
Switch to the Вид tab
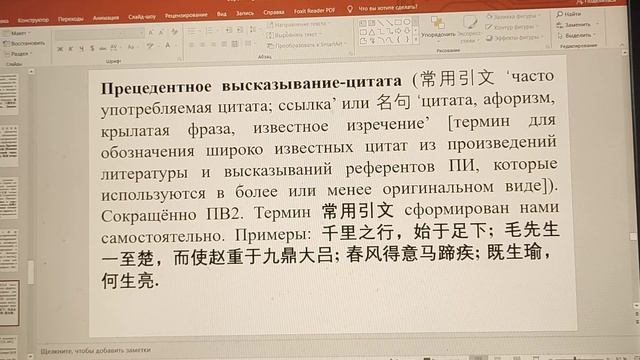(x=222, y=14)
